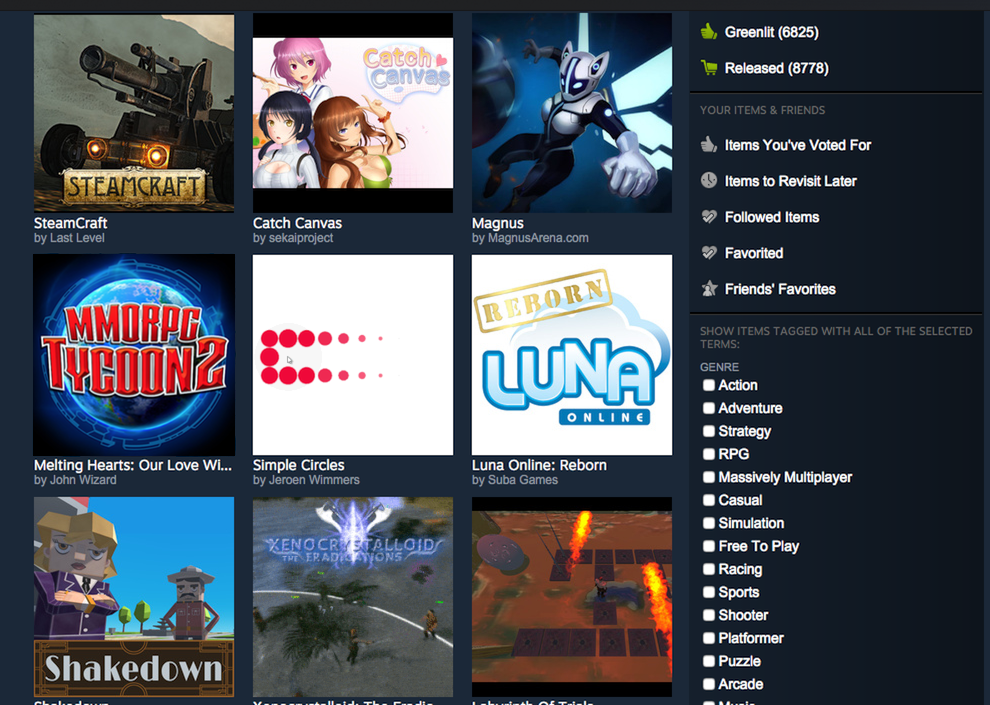Click the Magnus title link
990x705 pixels.
tap(498, 223)
